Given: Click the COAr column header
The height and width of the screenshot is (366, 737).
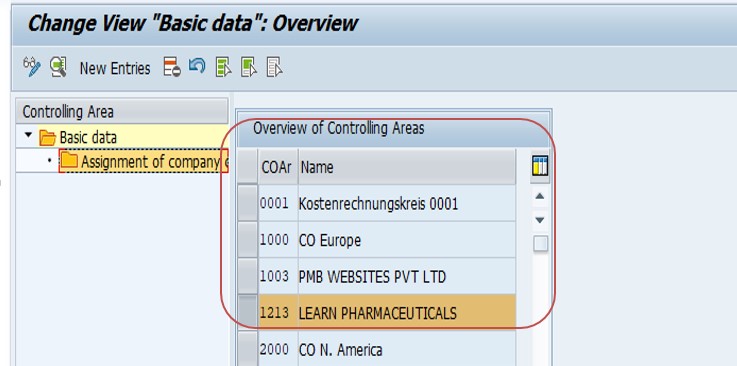Looking at the screenshot, I should [x=277, y=167].
